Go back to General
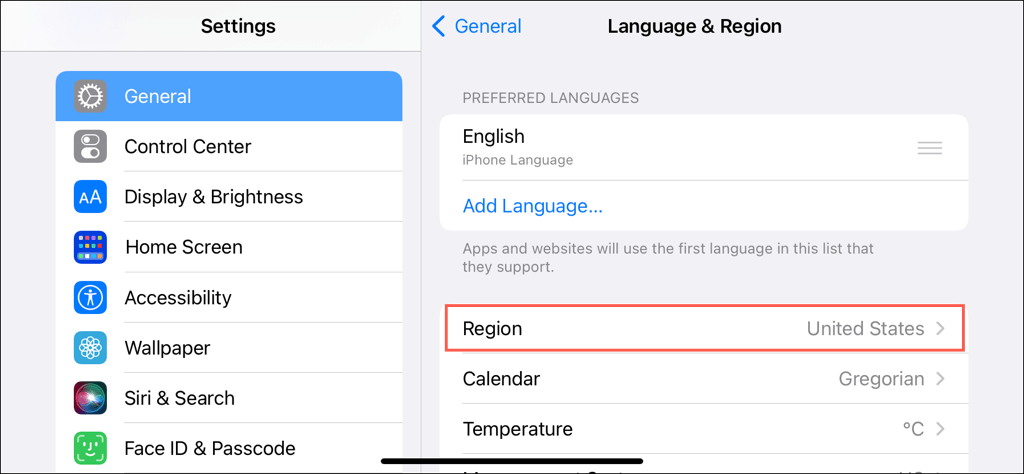1024x474 pixels. tap(477, 26)
